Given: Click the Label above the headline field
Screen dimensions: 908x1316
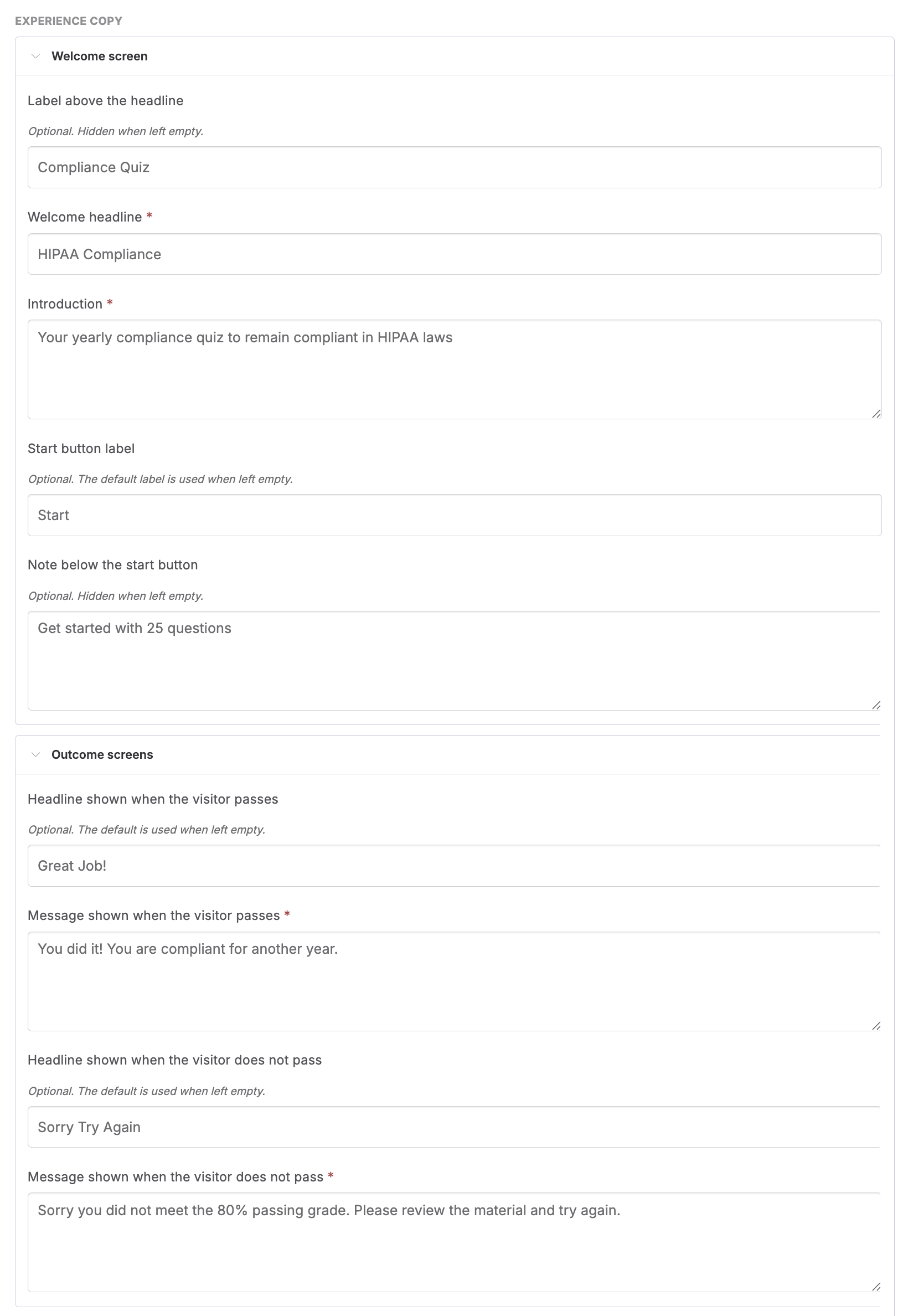Looking at the screenshot, I should [x=455, y=167].
